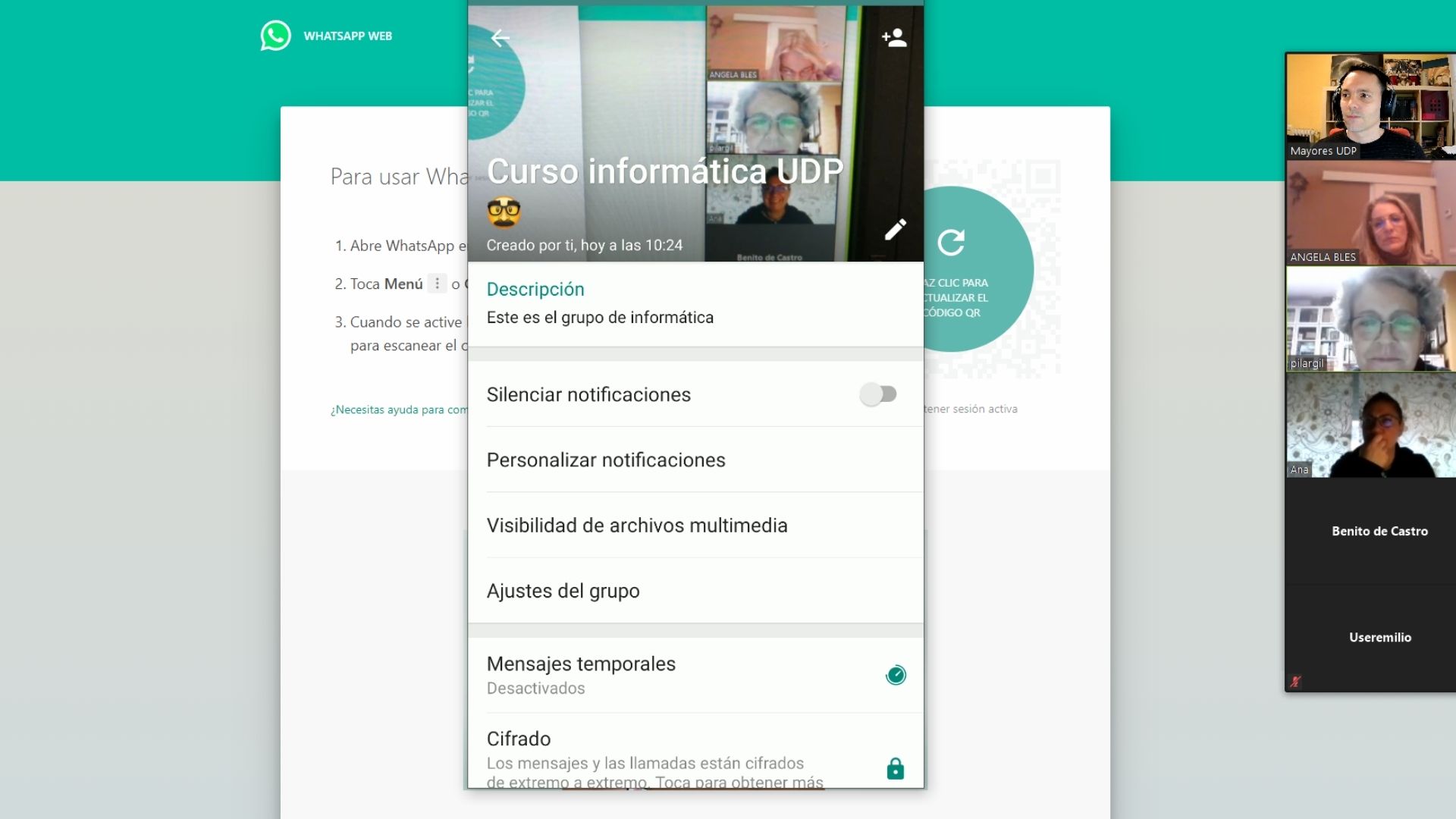1456x819 pixels.
Task: Select the Mayores UDP video thumbnail
Action: point(1370,106)
